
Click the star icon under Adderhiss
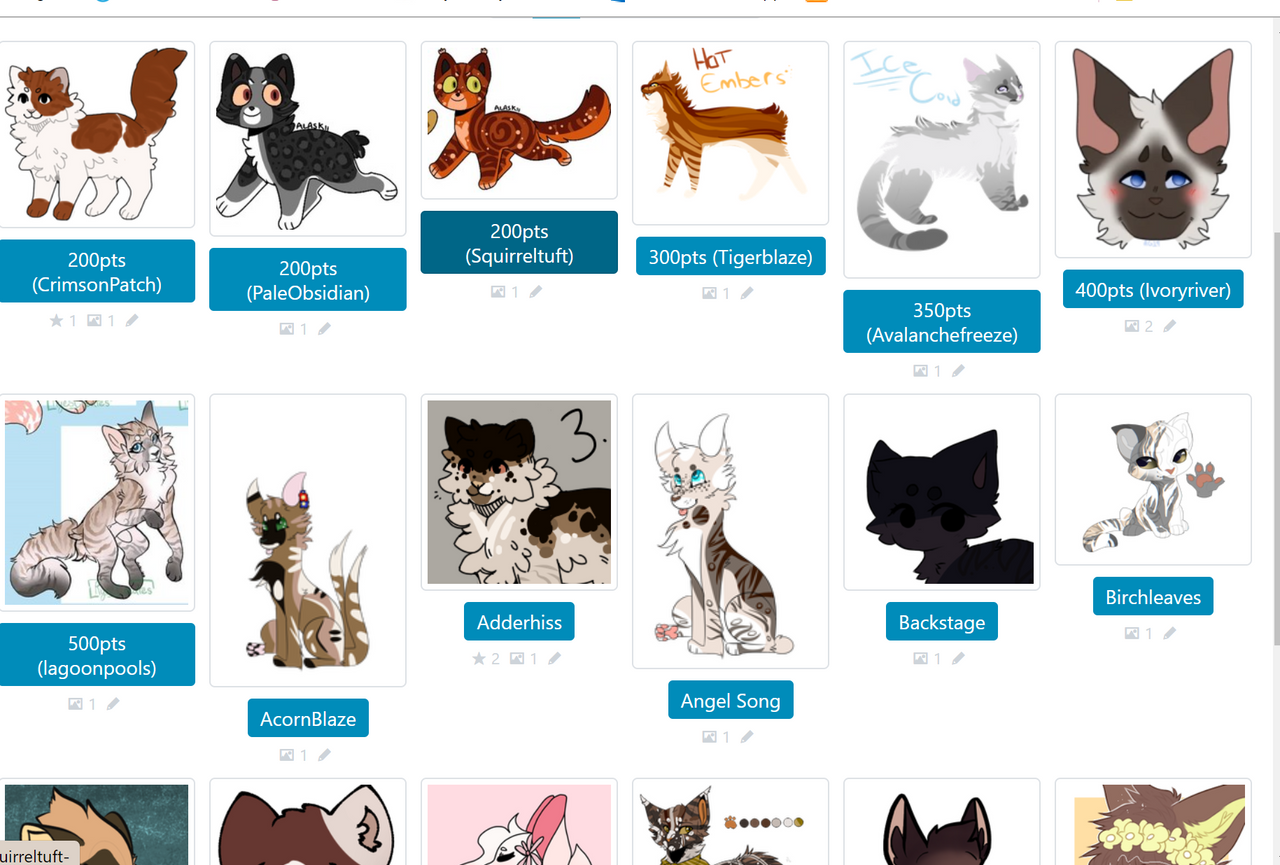(x=479, y=658)
